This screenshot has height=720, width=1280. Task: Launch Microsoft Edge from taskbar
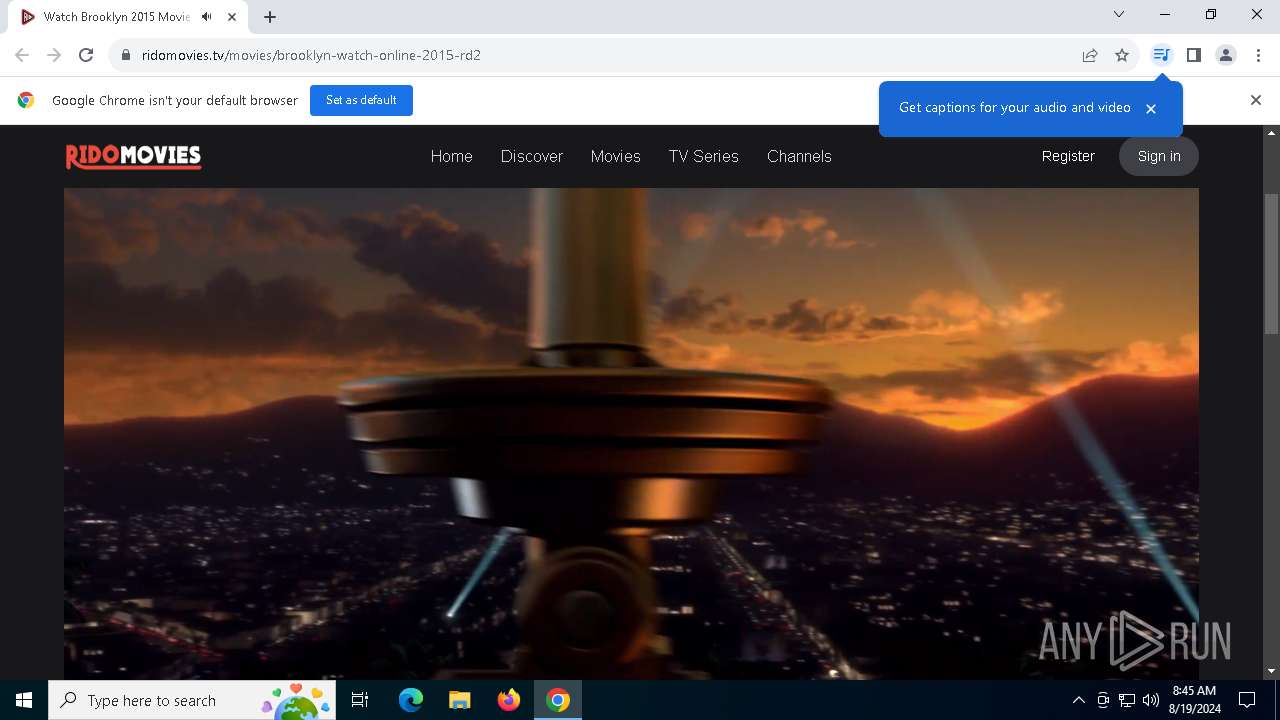[411, 700]
